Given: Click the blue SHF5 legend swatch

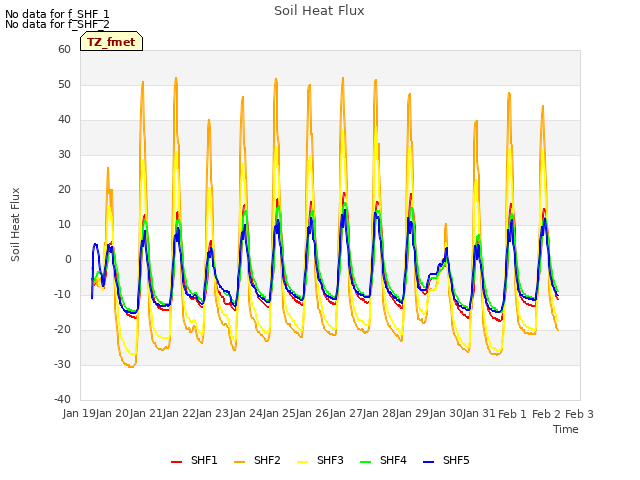Looking at the screenshot, I should [x=429, y=462].
